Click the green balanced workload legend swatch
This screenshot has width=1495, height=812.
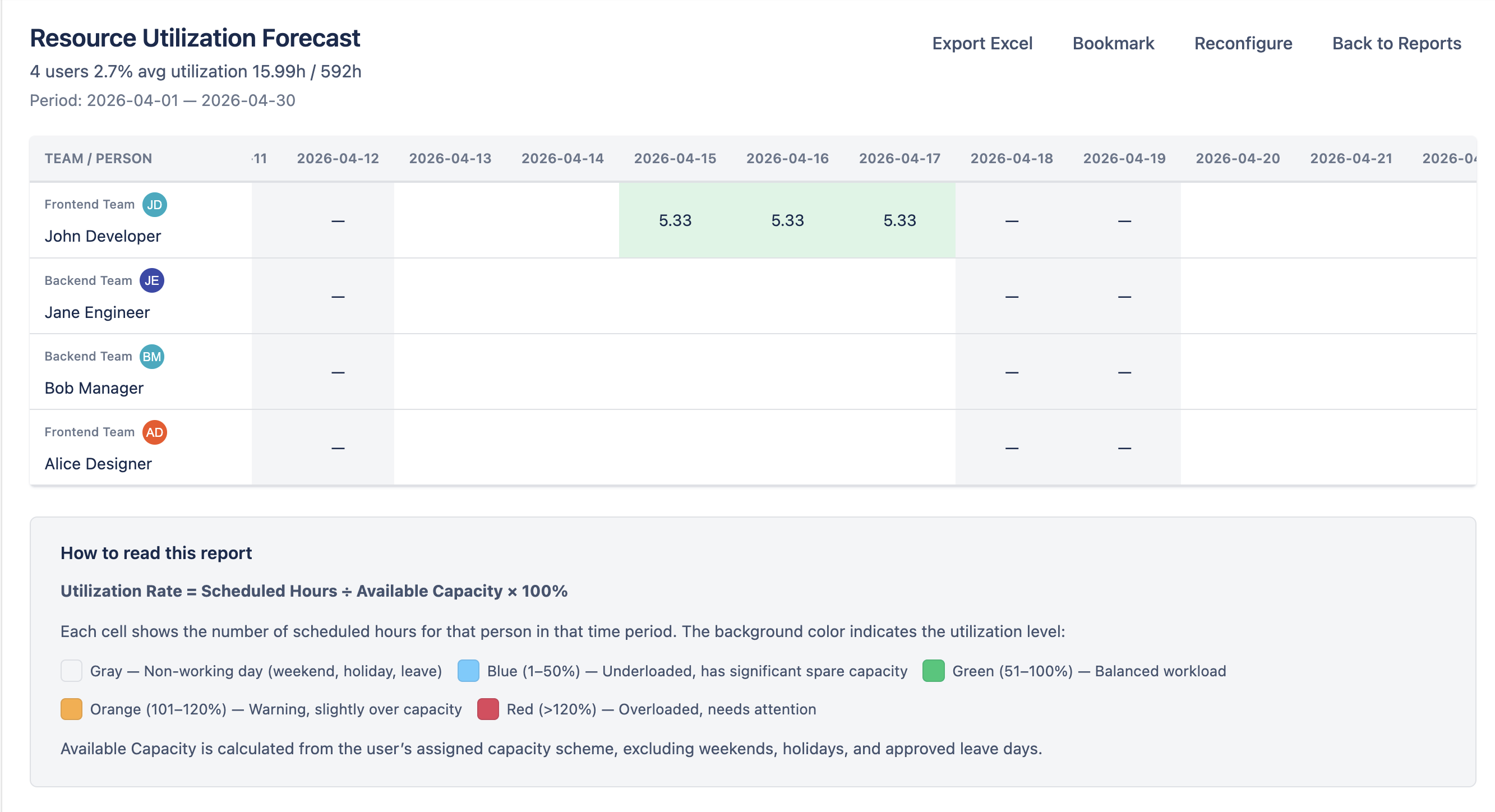tap(933, 671)
